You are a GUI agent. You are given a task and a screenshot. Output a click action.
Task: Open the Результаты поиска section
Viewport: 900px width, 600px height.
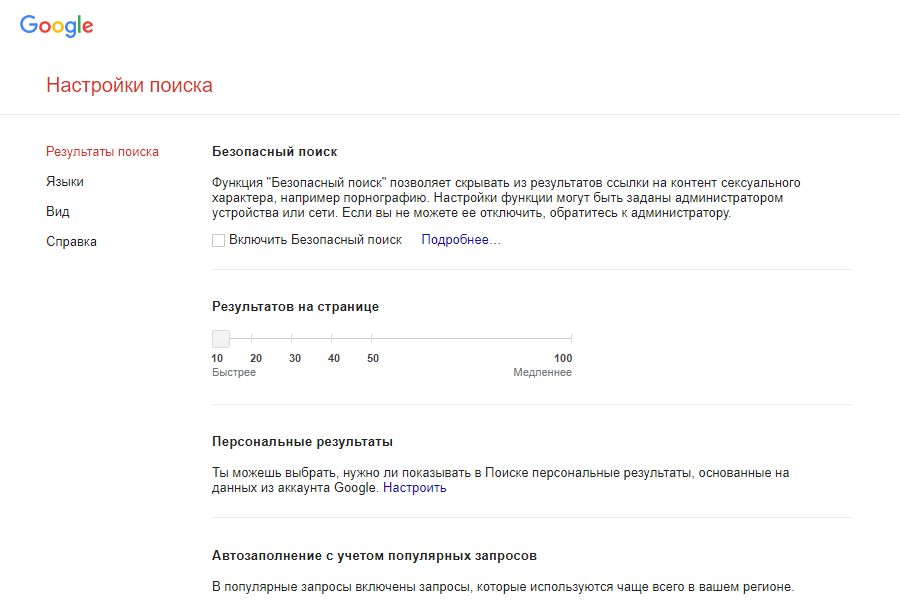(102, 152)
